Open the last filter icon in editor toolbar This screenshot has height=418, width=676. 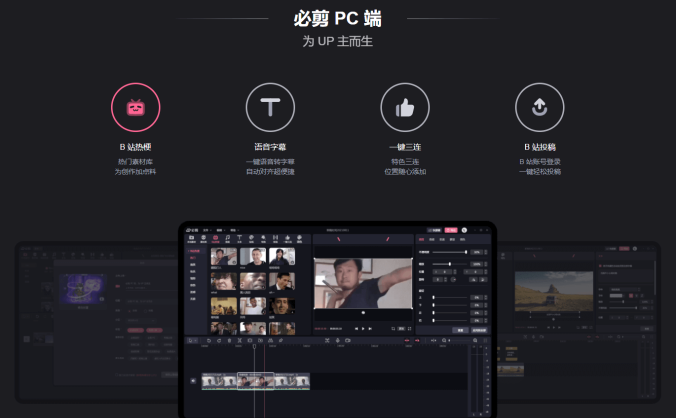tap(299, 239)
